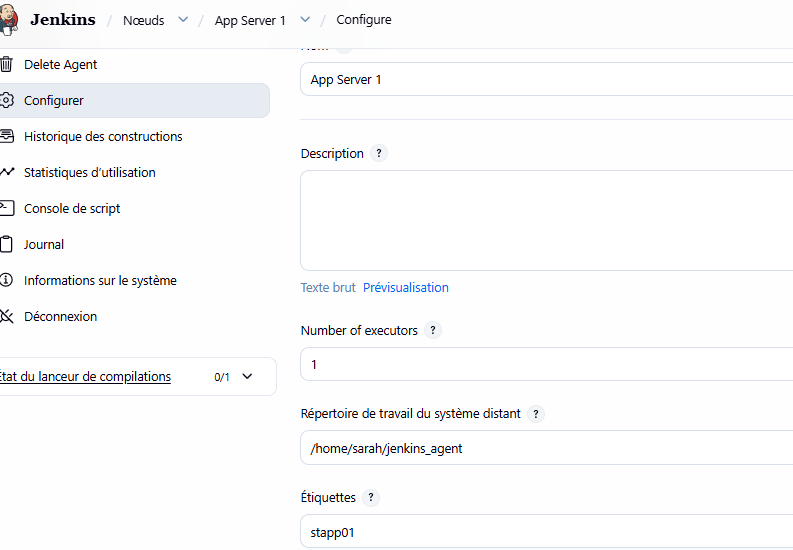Expand the Nœuds breadcrumb dropdown
793x550 pixels.
pyautogui.click(x=182, y=20)
